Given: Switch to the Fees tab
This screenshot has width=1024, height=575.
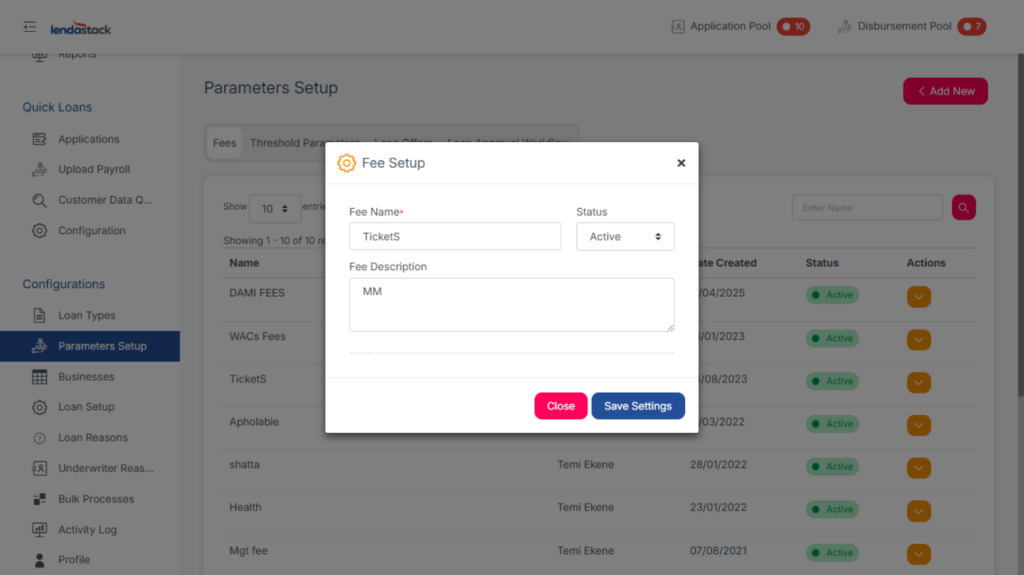Looking at the screenshot, I should 225,143.
